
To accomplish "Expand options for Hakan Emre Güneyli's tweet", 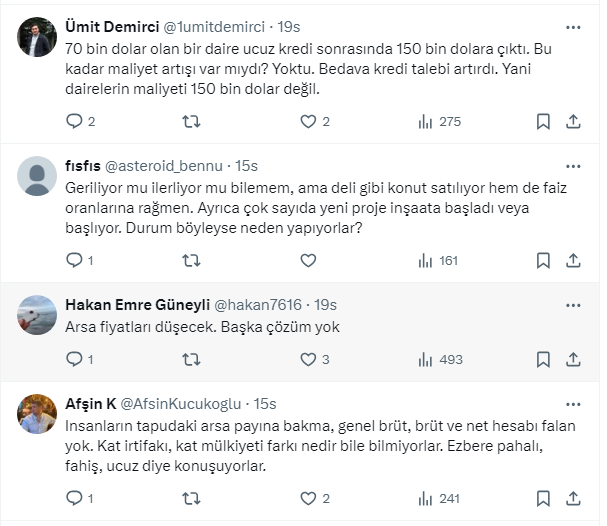I will tap(573, 304).
